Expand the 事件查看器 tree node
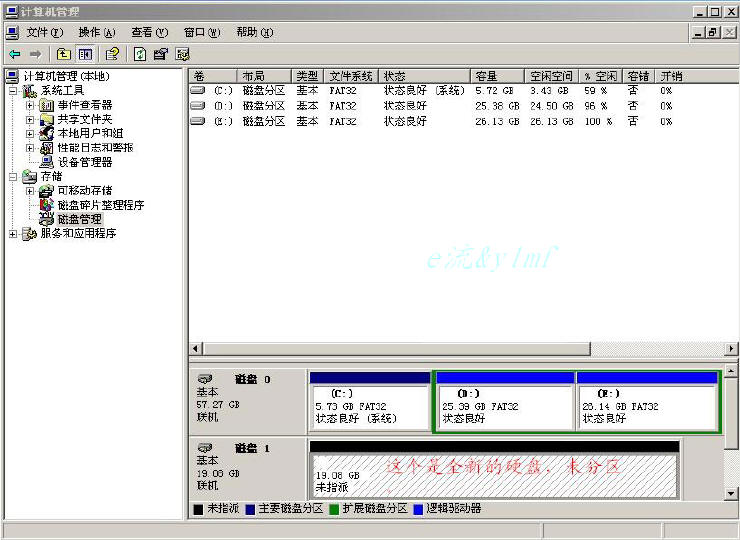Screen dimensions: 740x540 [x=30, y=105]
